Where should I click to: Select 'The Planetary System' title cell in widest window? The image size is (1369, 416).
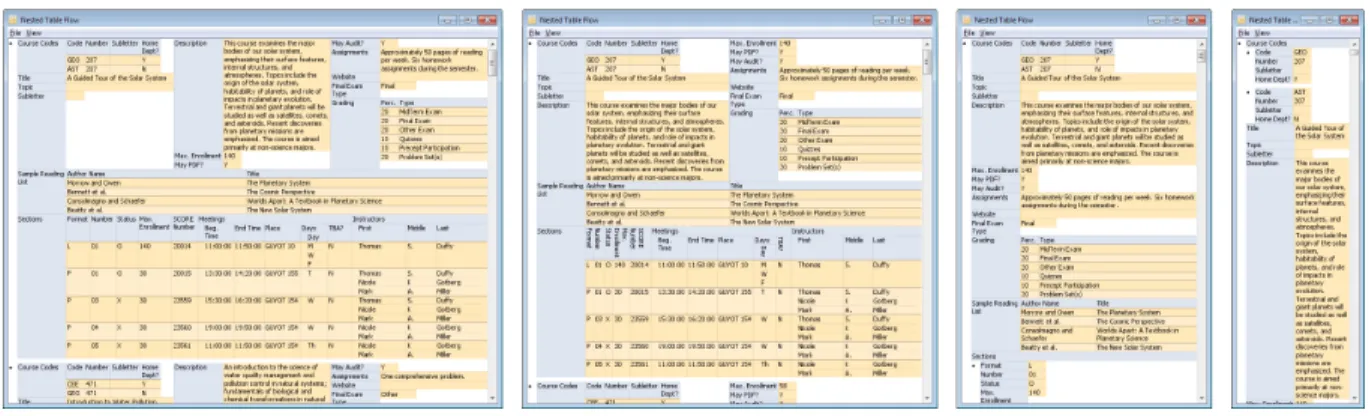click(x=279, y=184)
